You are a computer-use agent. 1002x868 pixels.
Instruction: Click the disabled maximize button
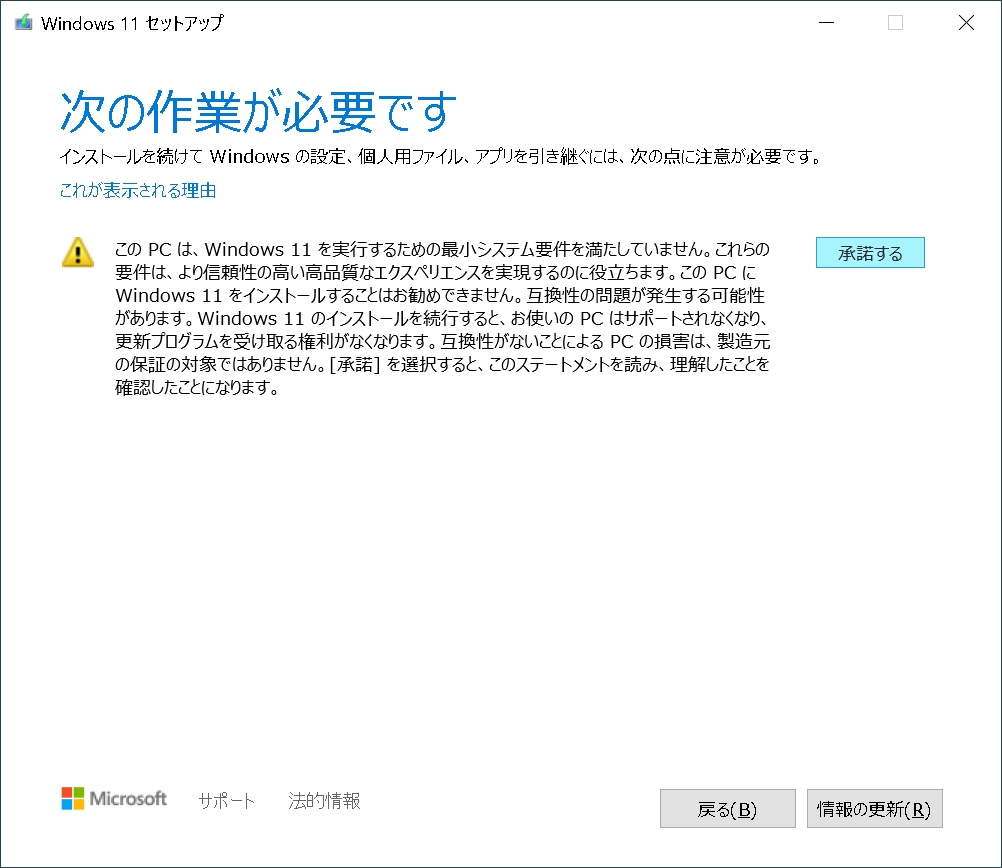point(895,23)
